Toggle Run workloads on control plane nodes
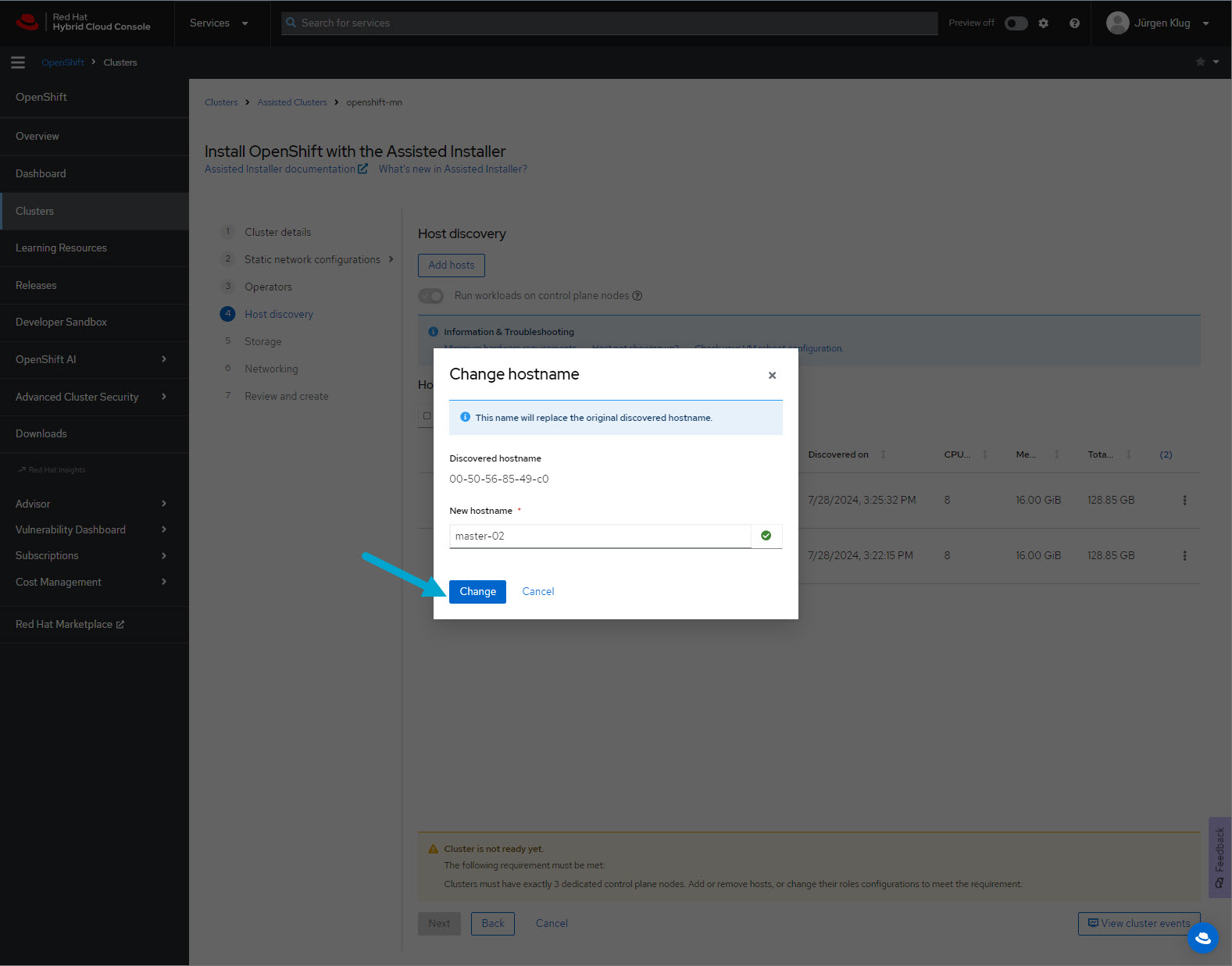The height and width of the screenshot is (966, 1232). [x=431, y=296]
